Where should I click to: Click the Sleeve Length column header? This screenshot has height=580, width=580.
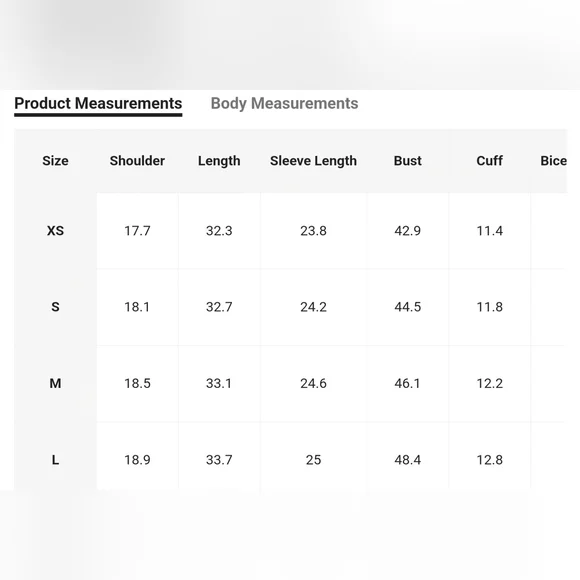pyautogui.click(x=313, y=161)
